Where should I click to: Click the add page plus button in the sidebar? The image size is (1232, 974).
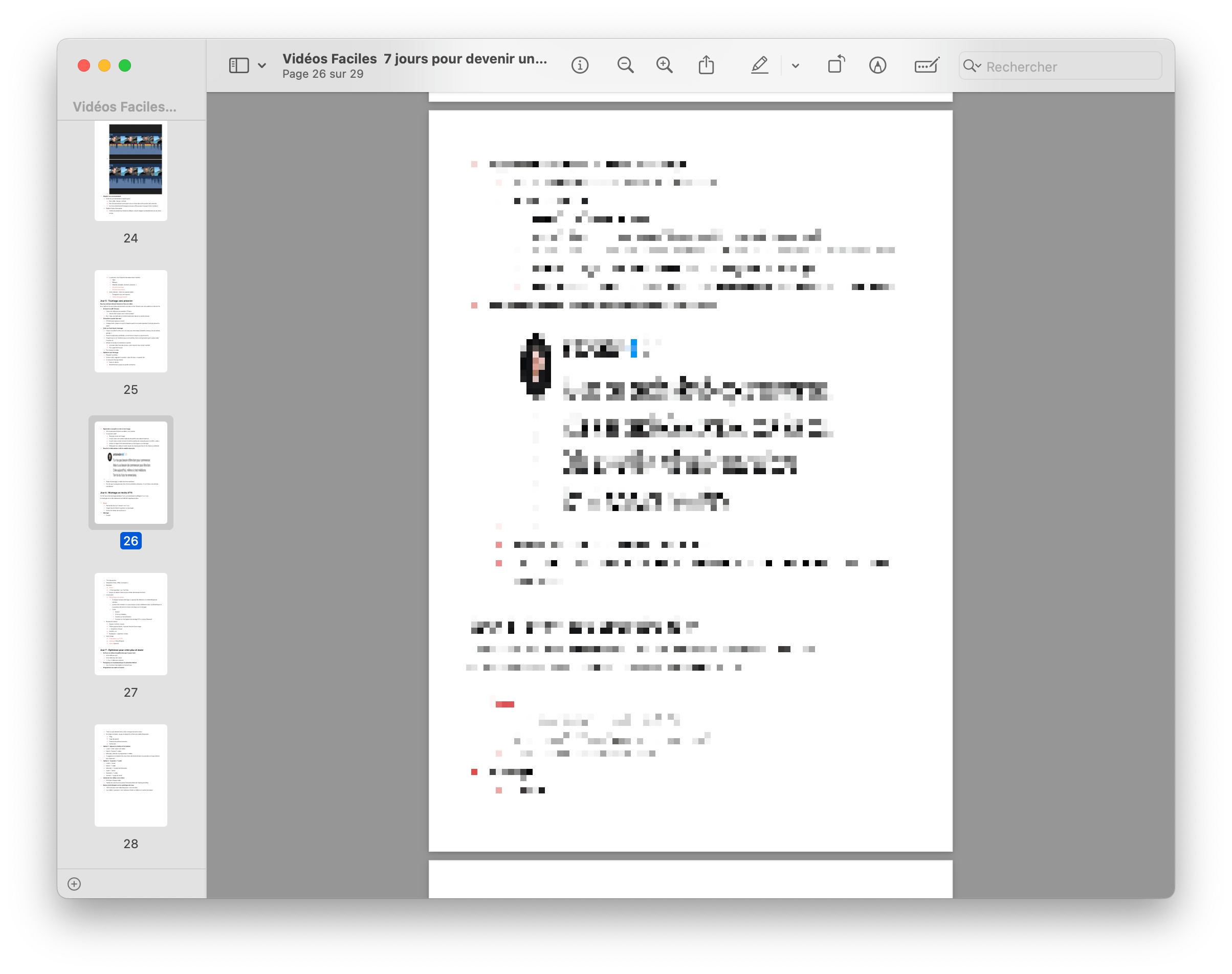[74, 884]
